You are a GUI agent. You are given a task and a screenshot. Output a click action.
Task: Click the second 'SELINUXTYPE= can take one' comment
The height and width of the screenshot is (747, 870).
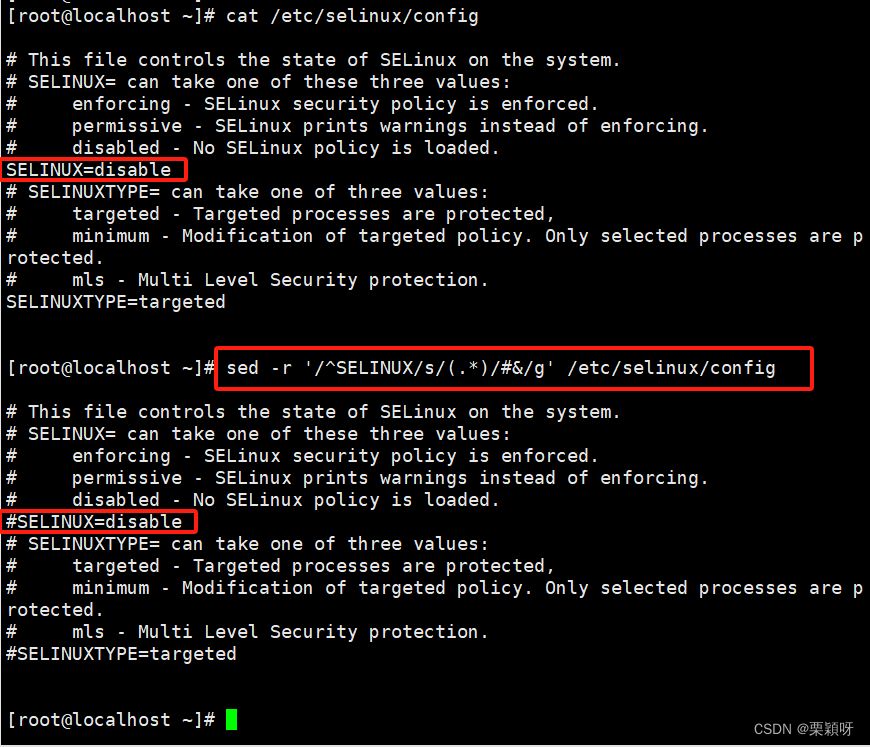coord(247,544)
